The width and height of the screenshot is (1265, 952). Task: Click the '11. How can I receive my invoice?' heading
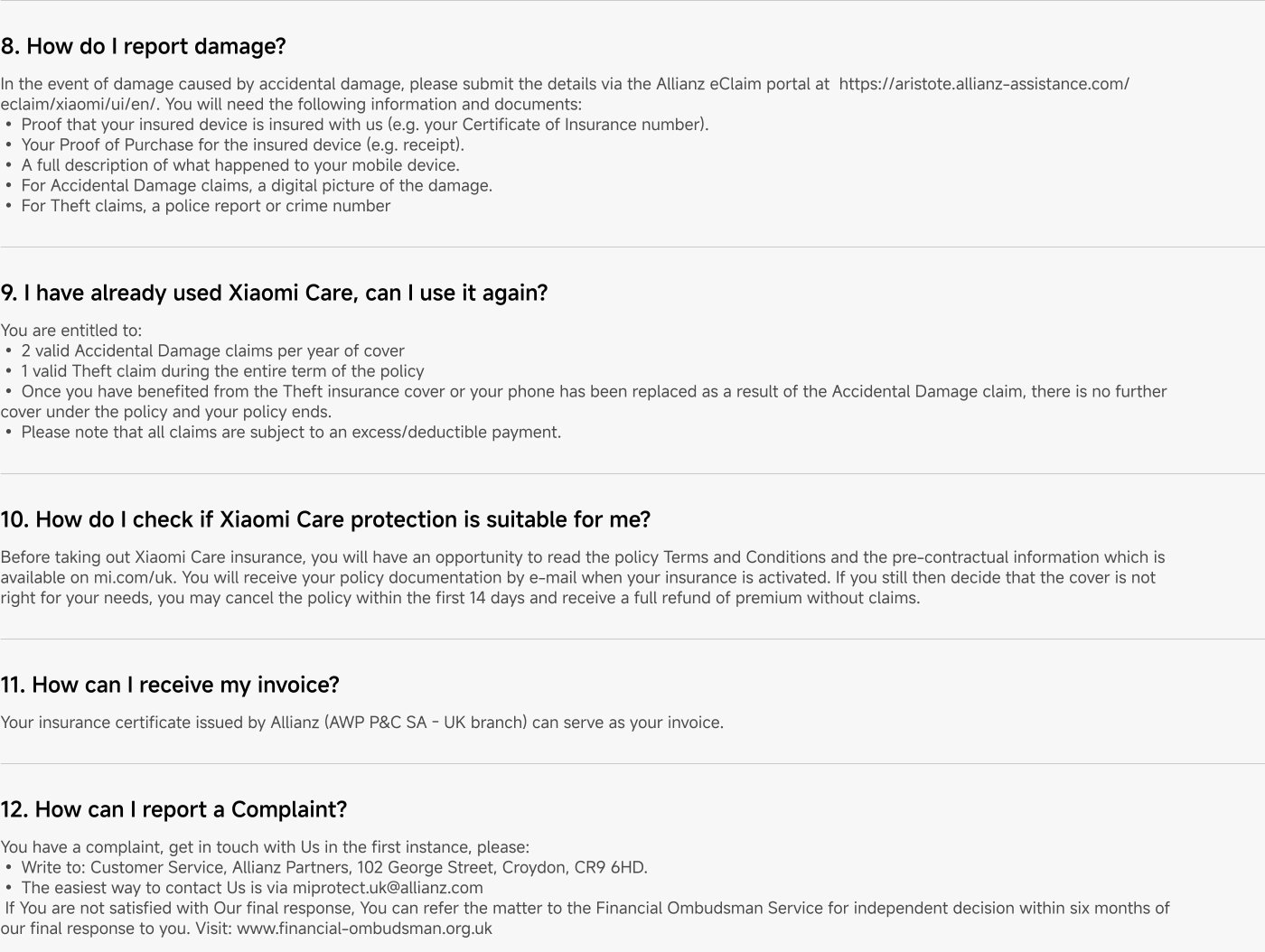170,685
